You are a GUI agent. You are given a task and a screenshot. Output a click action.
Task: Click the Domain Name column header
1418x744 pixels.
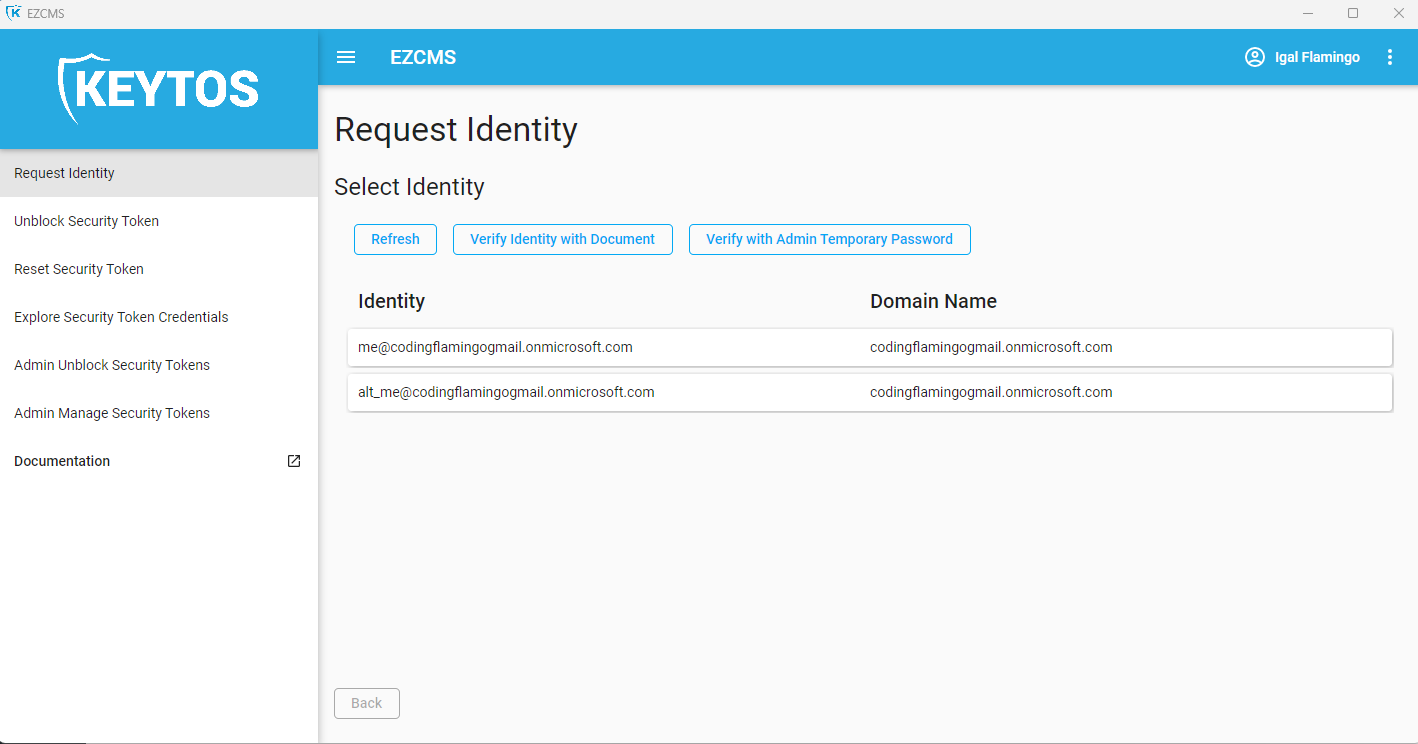tap(933, 301)
